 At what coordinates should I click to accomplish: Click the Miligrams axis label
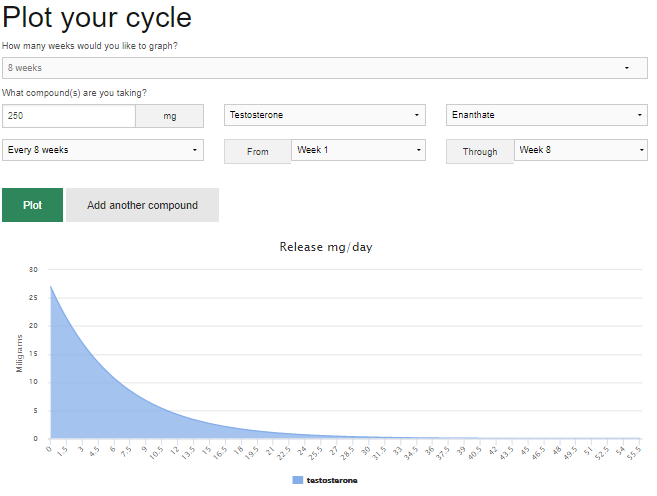[19, 354]
